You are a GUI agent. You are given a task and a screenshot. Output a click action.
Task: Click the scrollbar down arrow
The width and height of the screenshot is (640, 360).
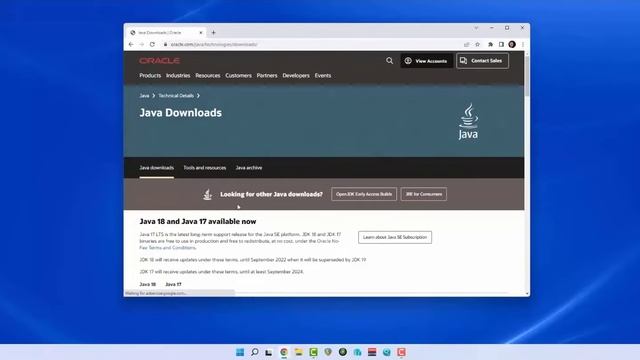527,293
